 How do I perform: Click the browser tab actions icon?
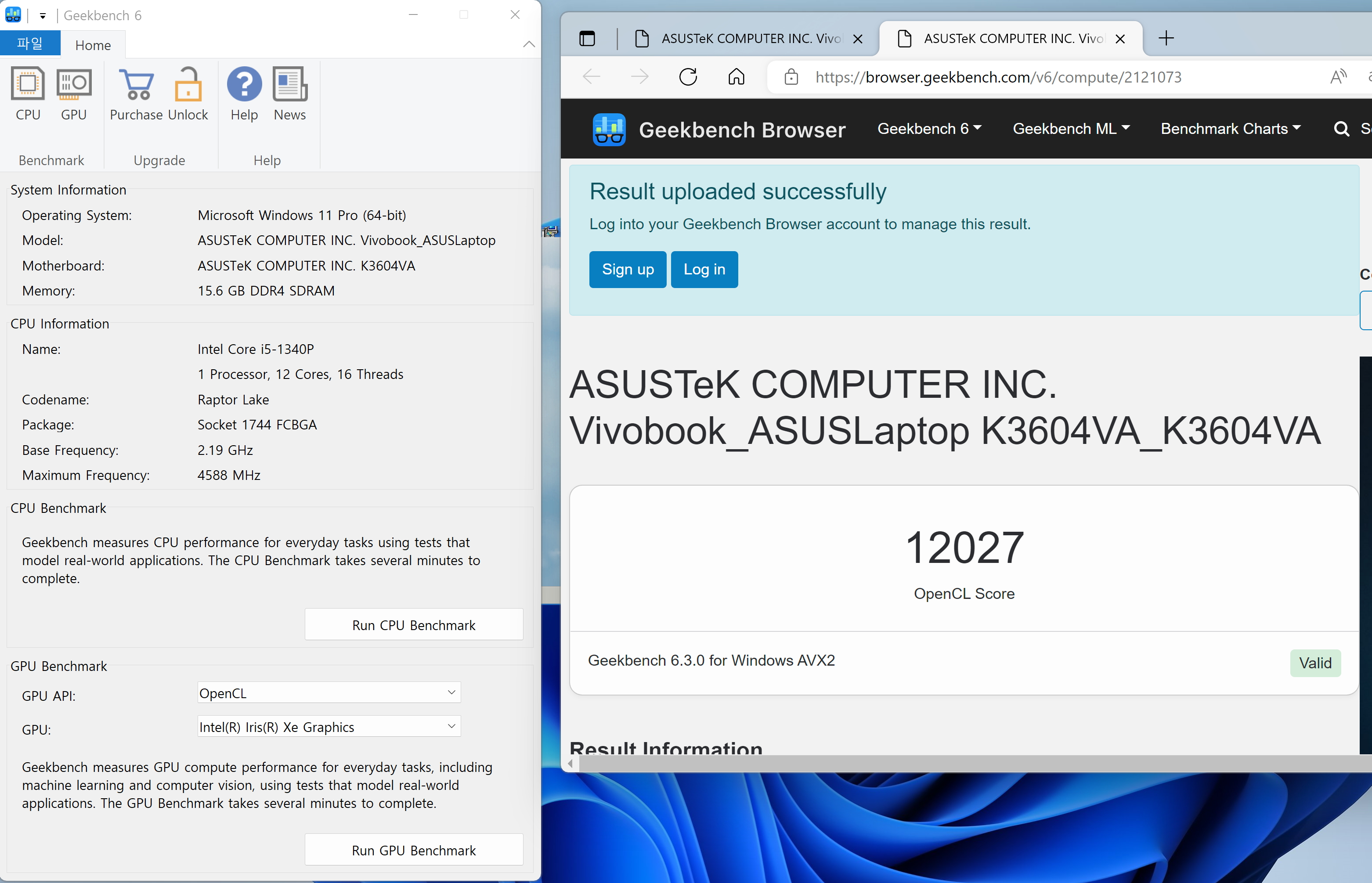pyautogui.click(x=587, y=38)
